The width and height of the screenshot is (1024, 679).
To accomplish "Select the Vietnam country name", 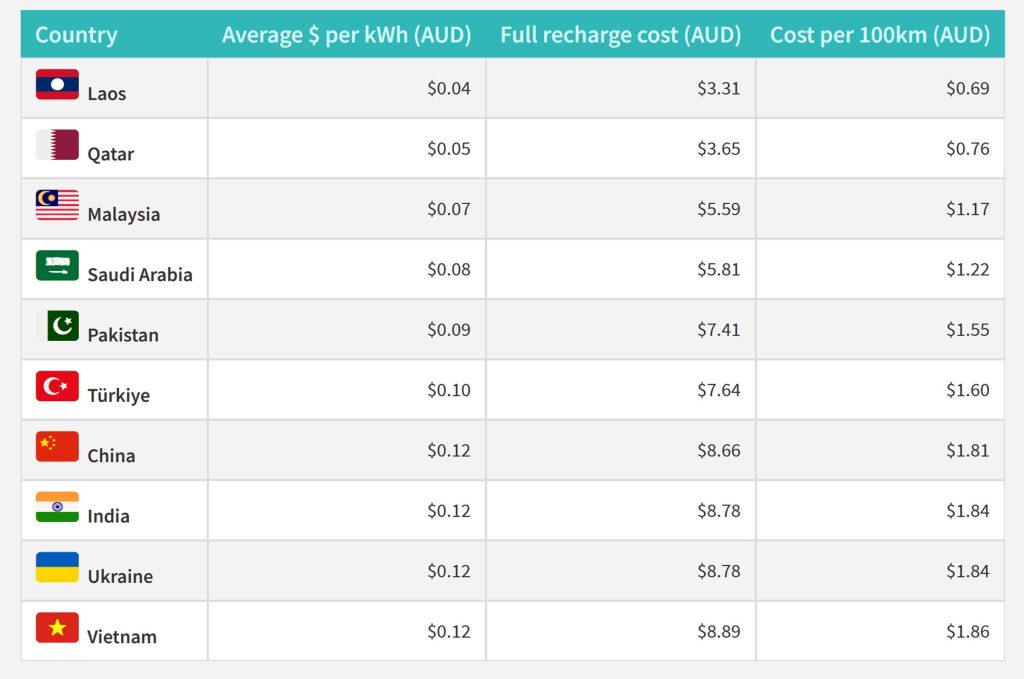I will point(122,637).
